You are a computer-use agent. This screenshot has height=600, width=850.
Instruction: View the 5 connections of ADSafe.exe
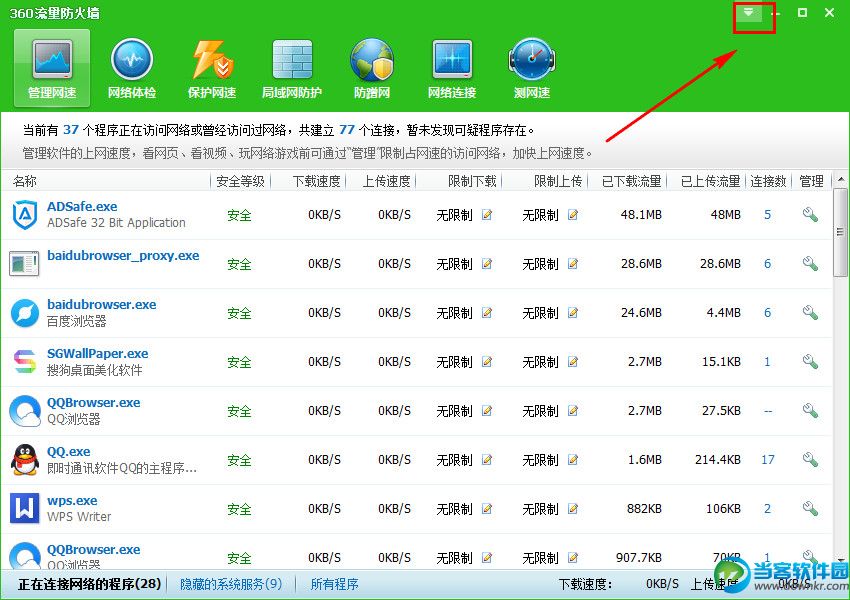tap(768, 215)
